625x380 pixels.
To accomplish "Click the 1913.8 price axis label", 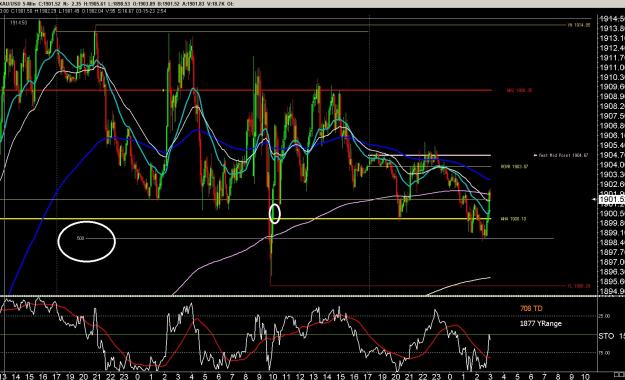I will tap(612, 28).
